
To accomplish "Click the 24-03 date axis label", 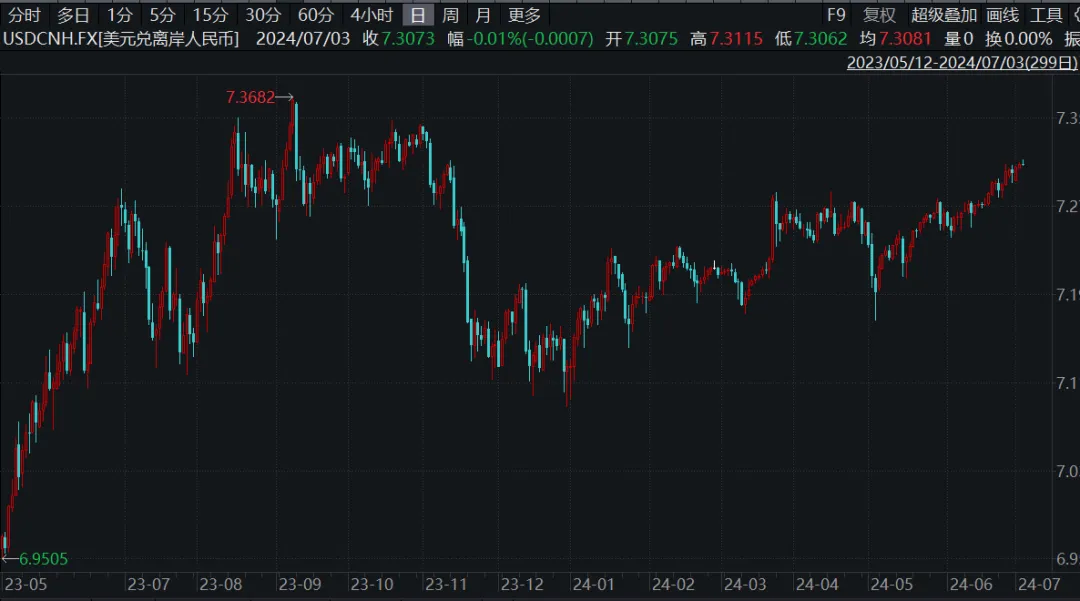I will tap(745, 584).
